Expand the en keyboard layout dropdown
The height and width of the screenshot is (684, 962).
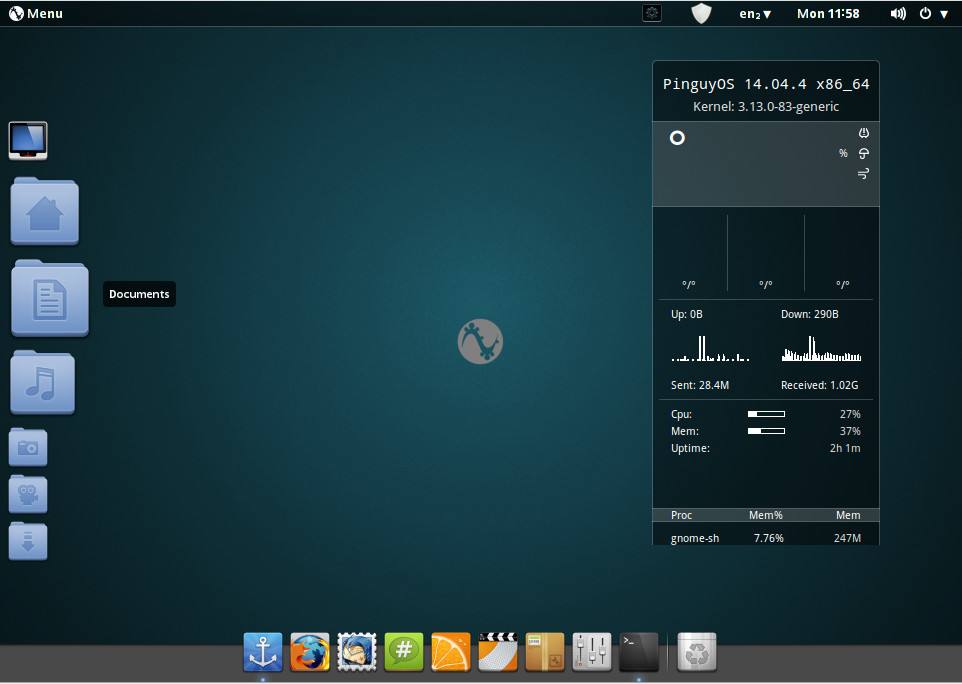point(755,13)
